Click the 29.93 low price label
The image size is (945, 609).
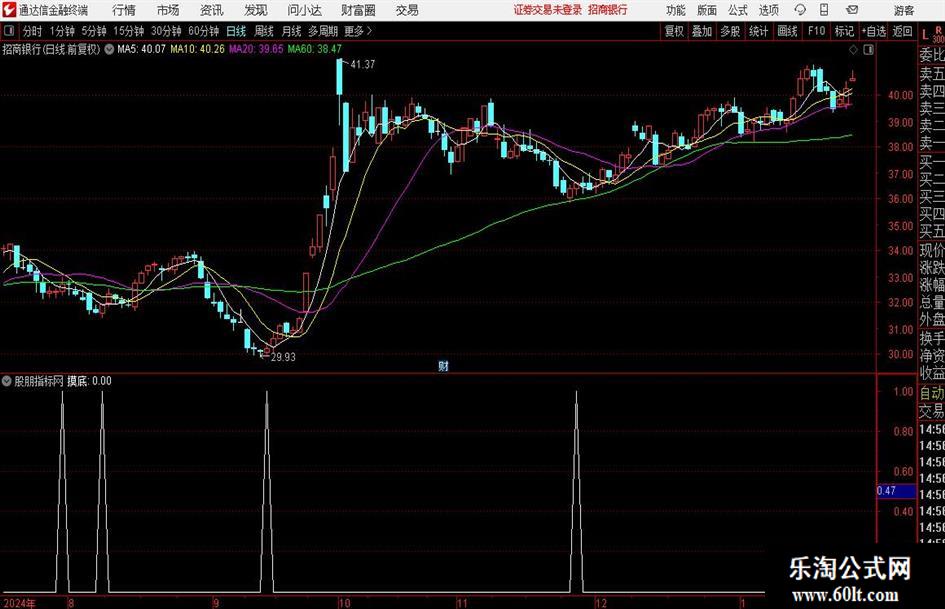point(283,357)
